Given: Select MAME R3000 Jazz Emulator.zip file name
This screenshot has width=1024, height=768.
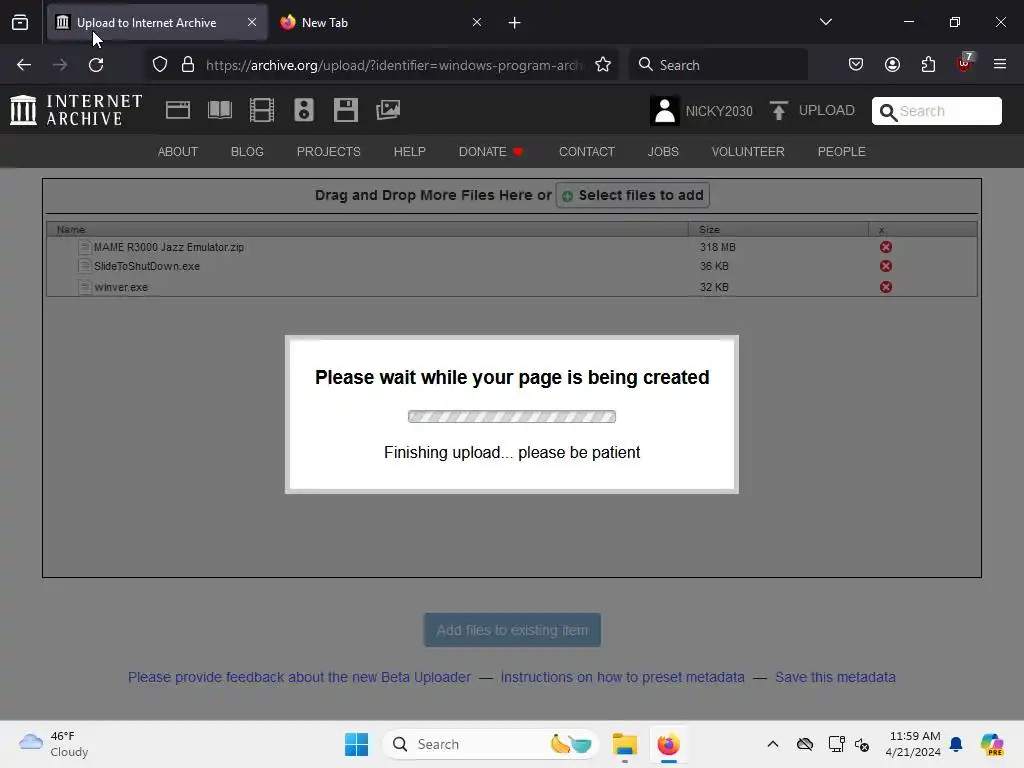Looking at the screenshot, I should click(x=168, y=248).
